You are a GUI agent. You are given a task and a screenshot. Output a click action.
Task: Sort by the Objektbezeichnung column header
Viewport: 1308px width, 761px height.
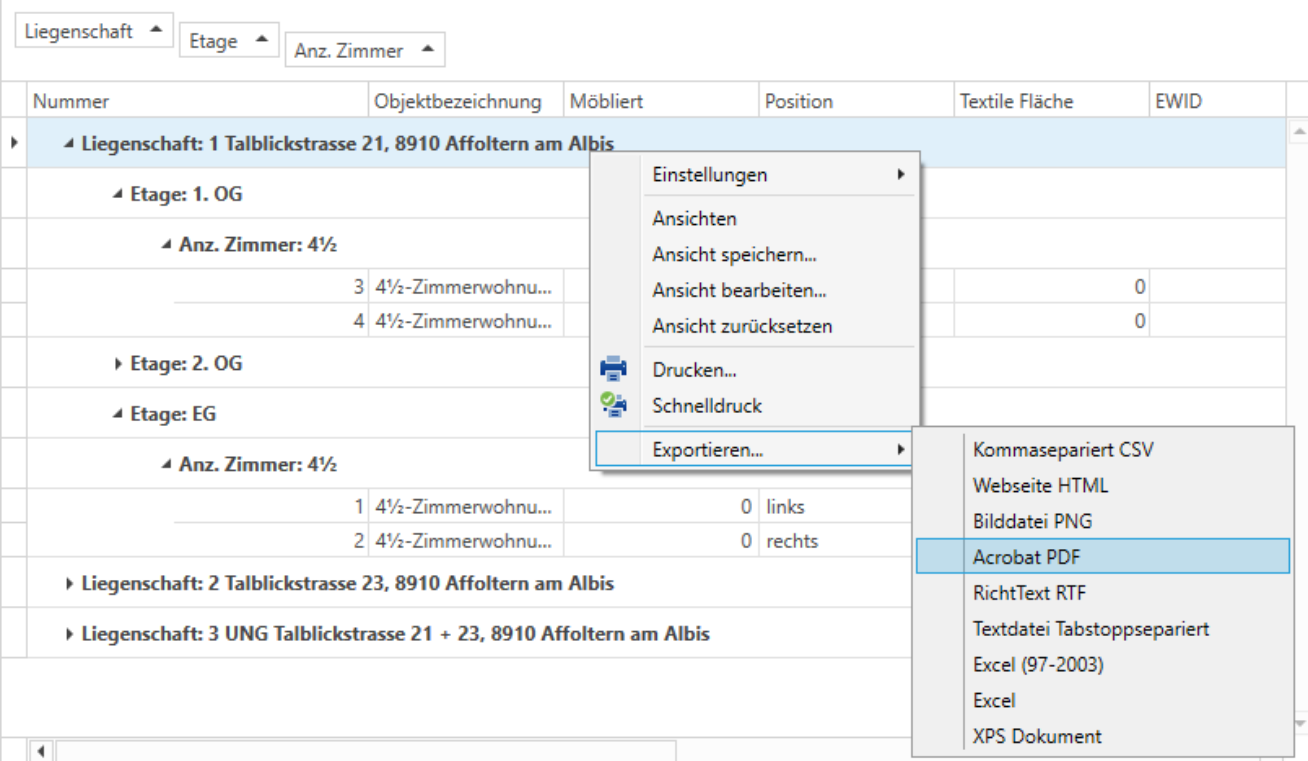466,101
